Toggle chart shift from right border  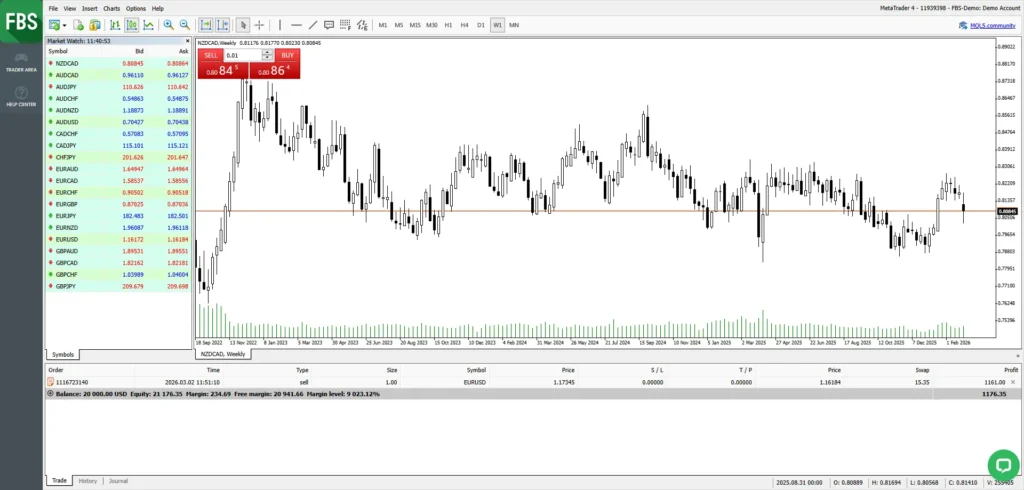coord(223,25)
